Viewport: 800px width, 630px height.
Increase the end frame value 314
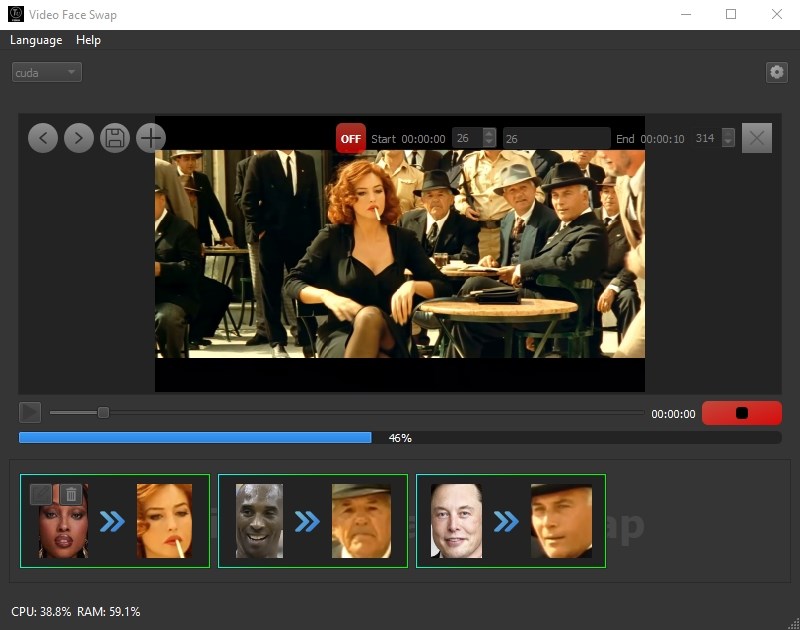pos(726,134)
